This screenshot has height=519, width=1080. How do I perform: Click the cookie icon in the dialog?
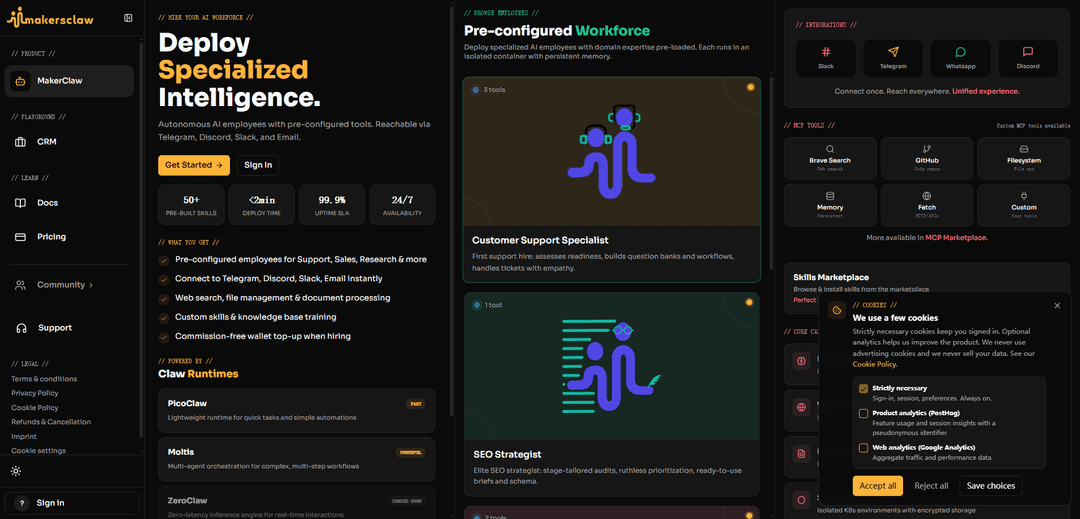tap(837, 310)
